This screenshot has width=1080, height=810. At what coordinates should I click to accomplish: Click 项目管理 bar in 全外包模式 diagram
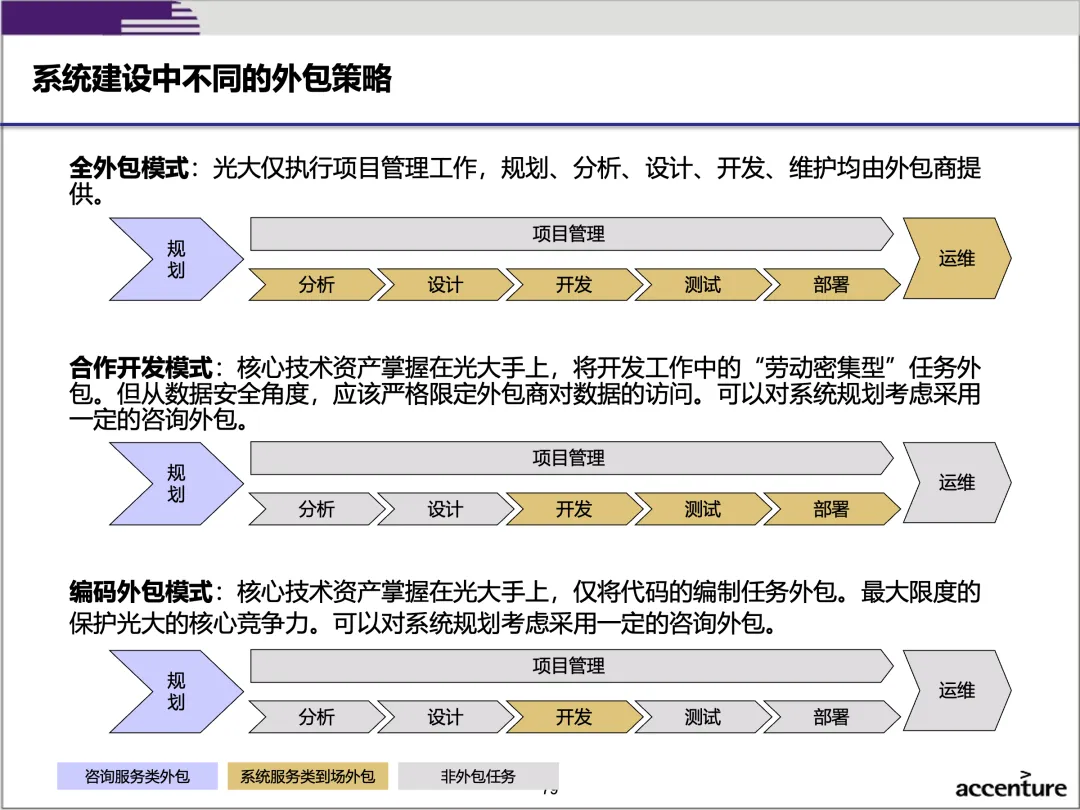[572, 234]
